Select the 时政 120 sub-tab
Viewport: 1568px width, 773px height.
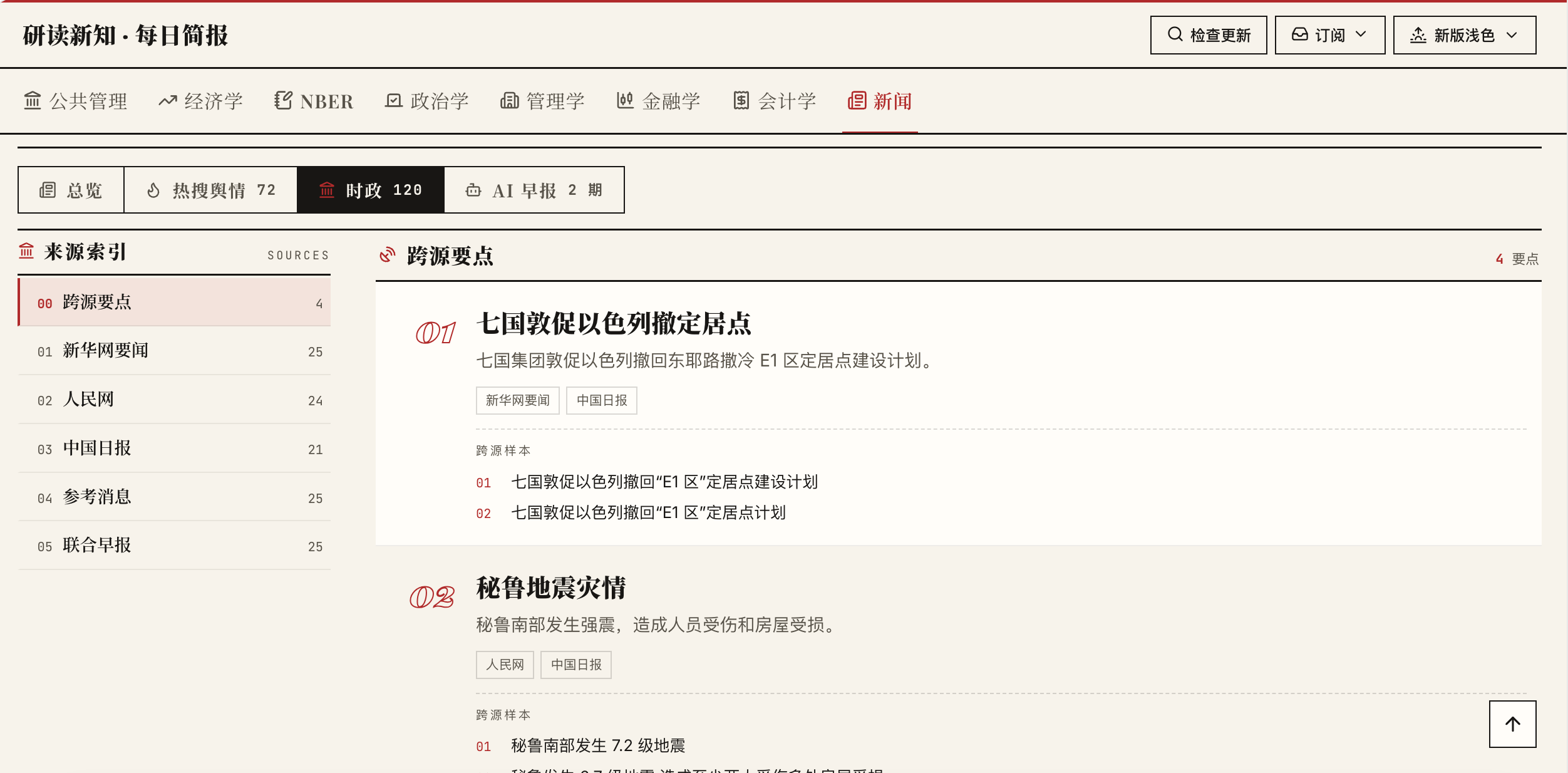(x=371, y=190)
